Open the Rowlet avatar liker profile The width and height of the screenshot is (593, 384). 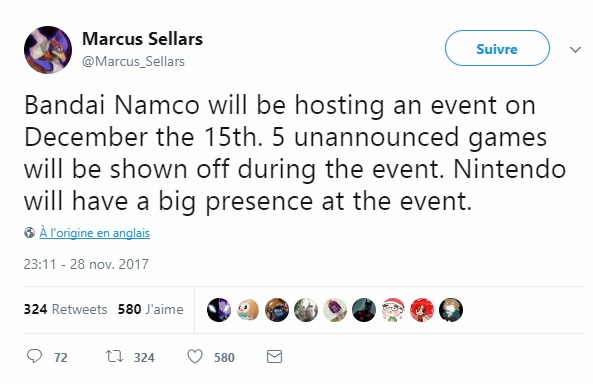click(x=248, y=310)
